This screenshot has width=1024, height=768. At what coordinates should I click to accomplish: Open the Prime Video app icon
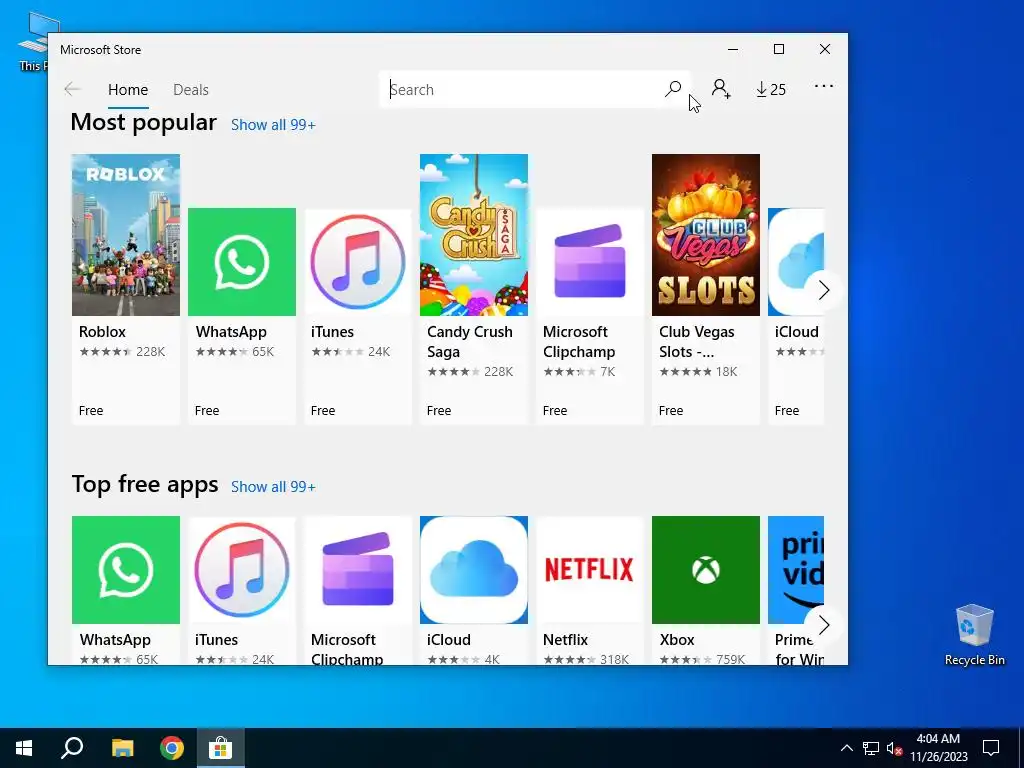click(795, 570)
